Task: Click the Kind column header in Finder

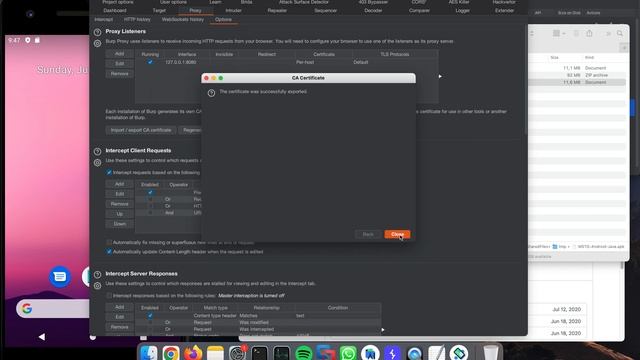Action: point(589,58)
